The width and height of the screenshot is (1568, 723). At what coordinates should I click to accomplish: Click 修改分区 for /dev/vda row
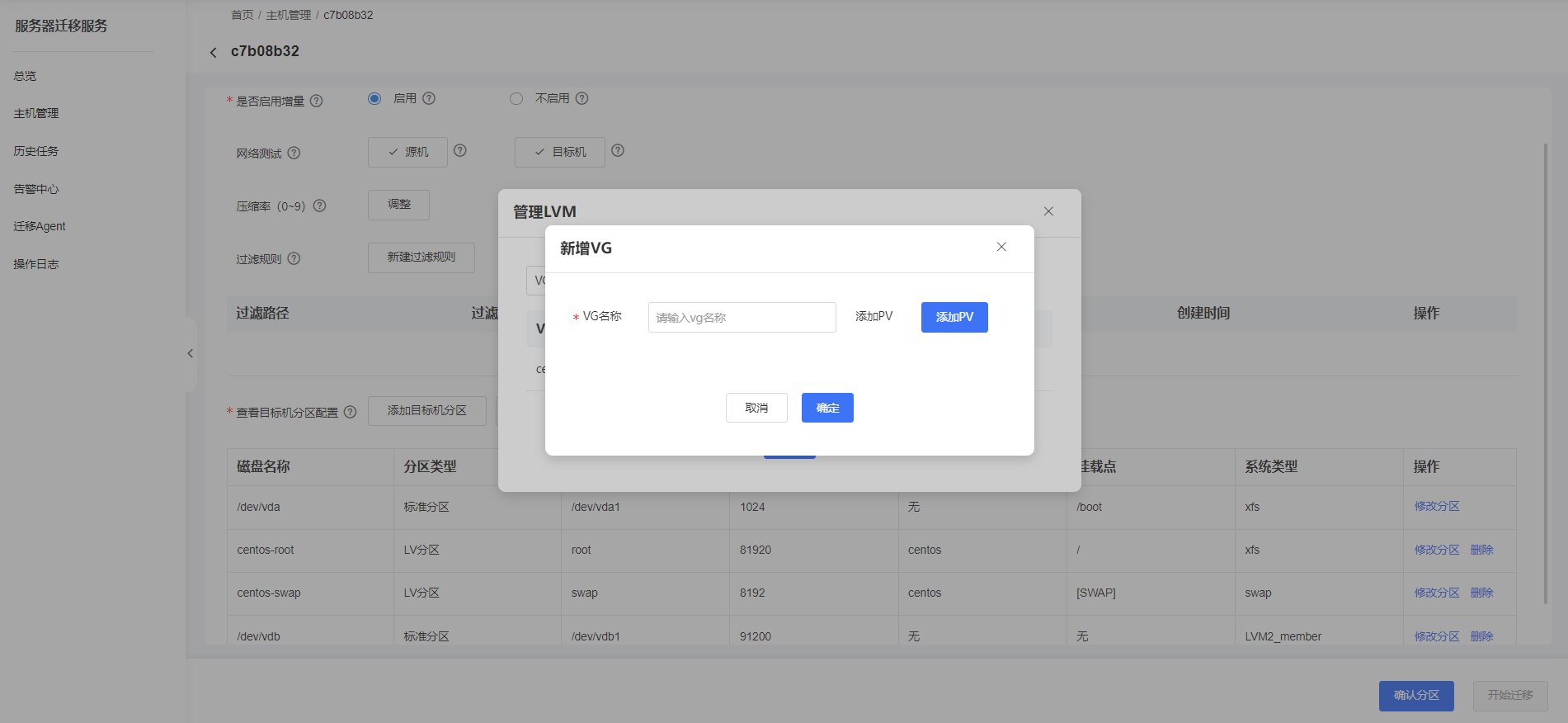click(x=1437, y=506)
